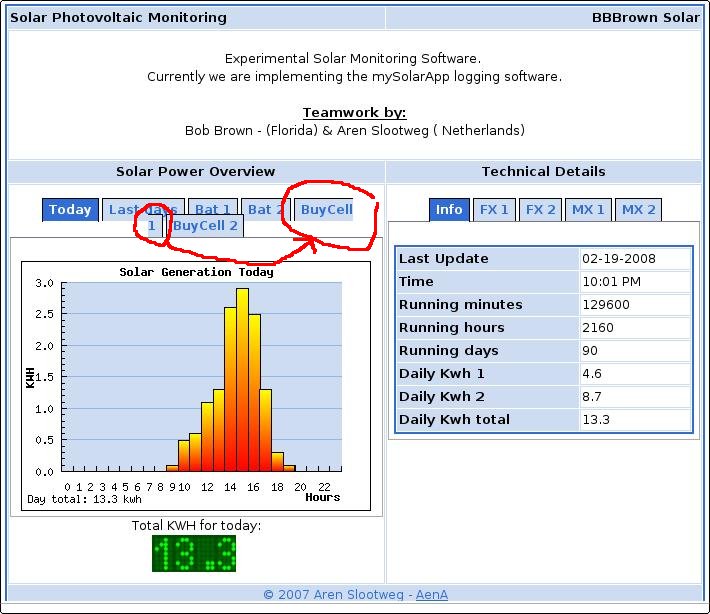
Task: Select the Info tab in Technical Details
Action: pos(449,210)
